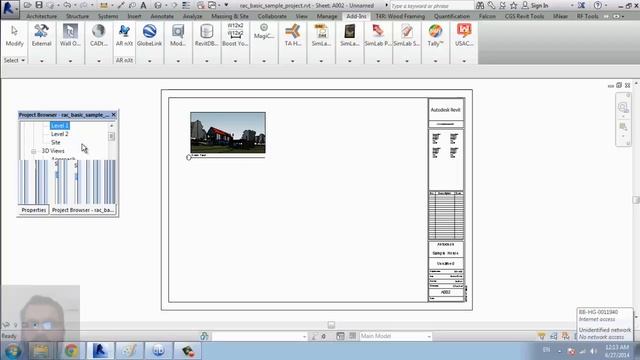Launch the AR eXt add-in icon
Image resolution: width=640 pixels, height=360 pixels.
(124, 36)
